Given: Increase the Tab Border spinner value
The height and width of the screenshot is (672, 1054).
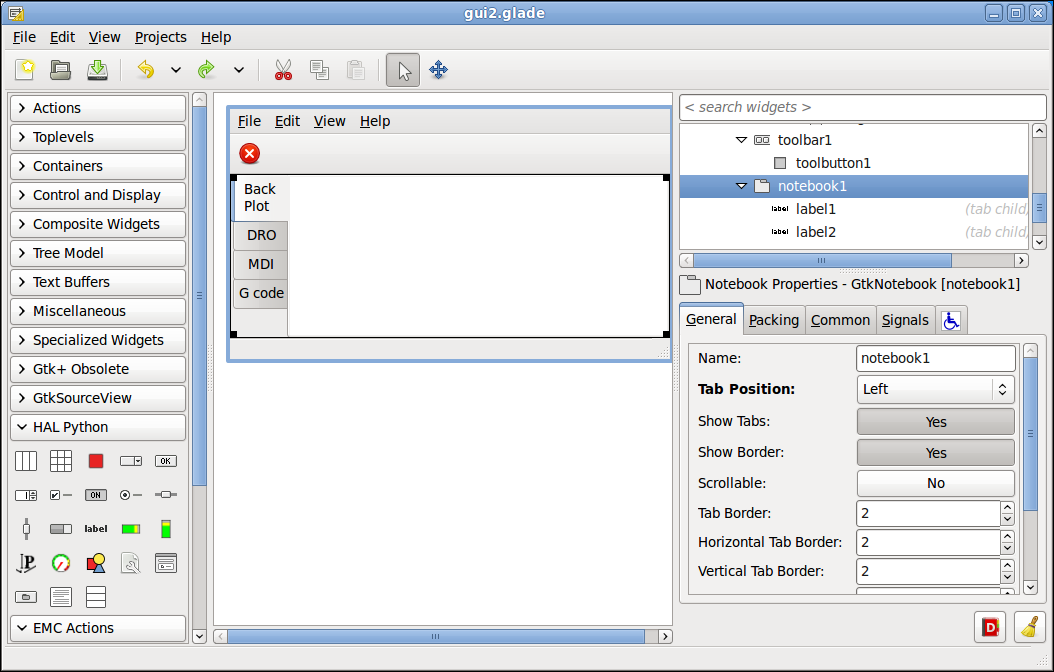Looking at the screenshot, I should 1007,508.
